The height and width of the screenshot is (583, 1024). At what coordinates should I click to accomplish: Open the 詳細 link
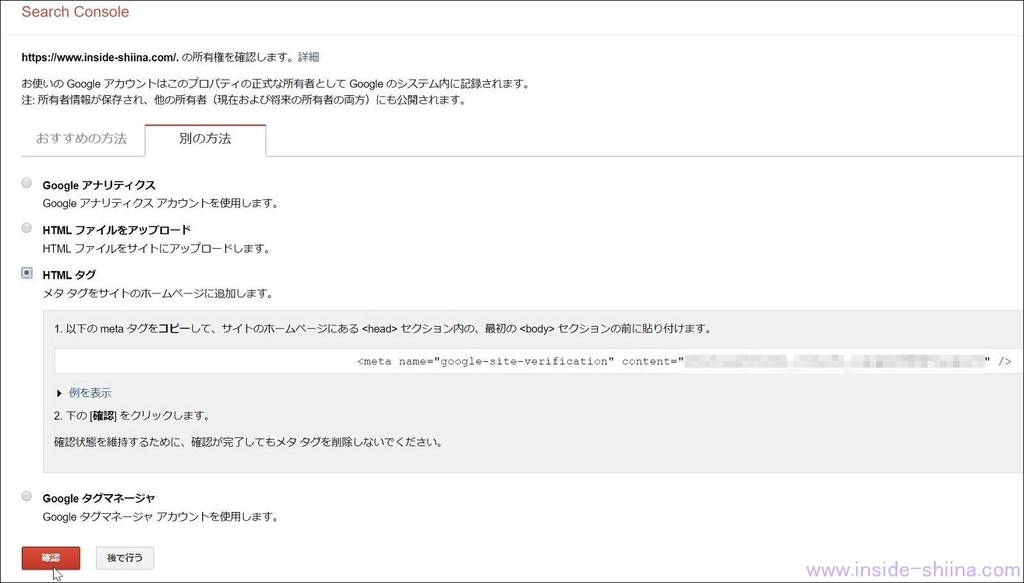[x=308, y=57]
